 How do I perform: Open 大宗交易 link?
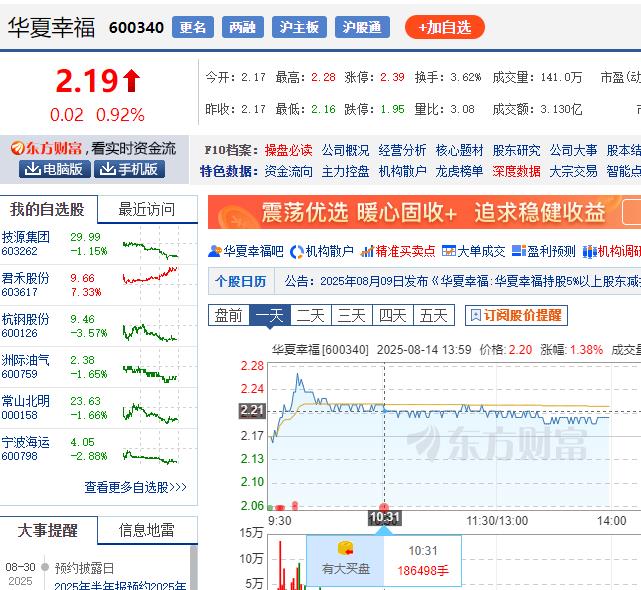(574, 171)
